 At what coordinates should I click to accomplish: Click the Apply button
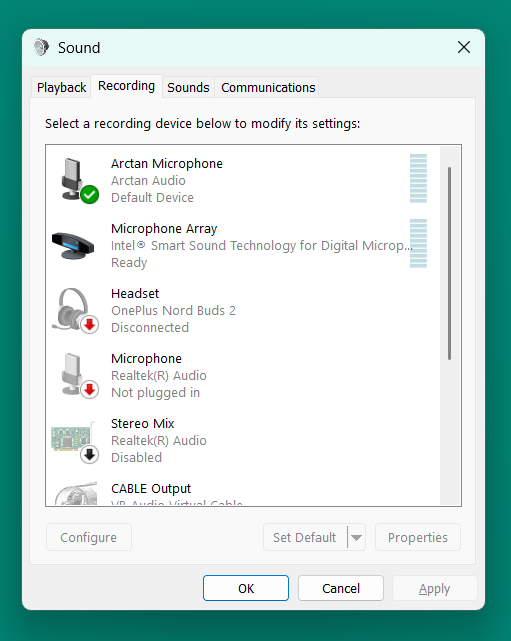(x=435, y=588)
